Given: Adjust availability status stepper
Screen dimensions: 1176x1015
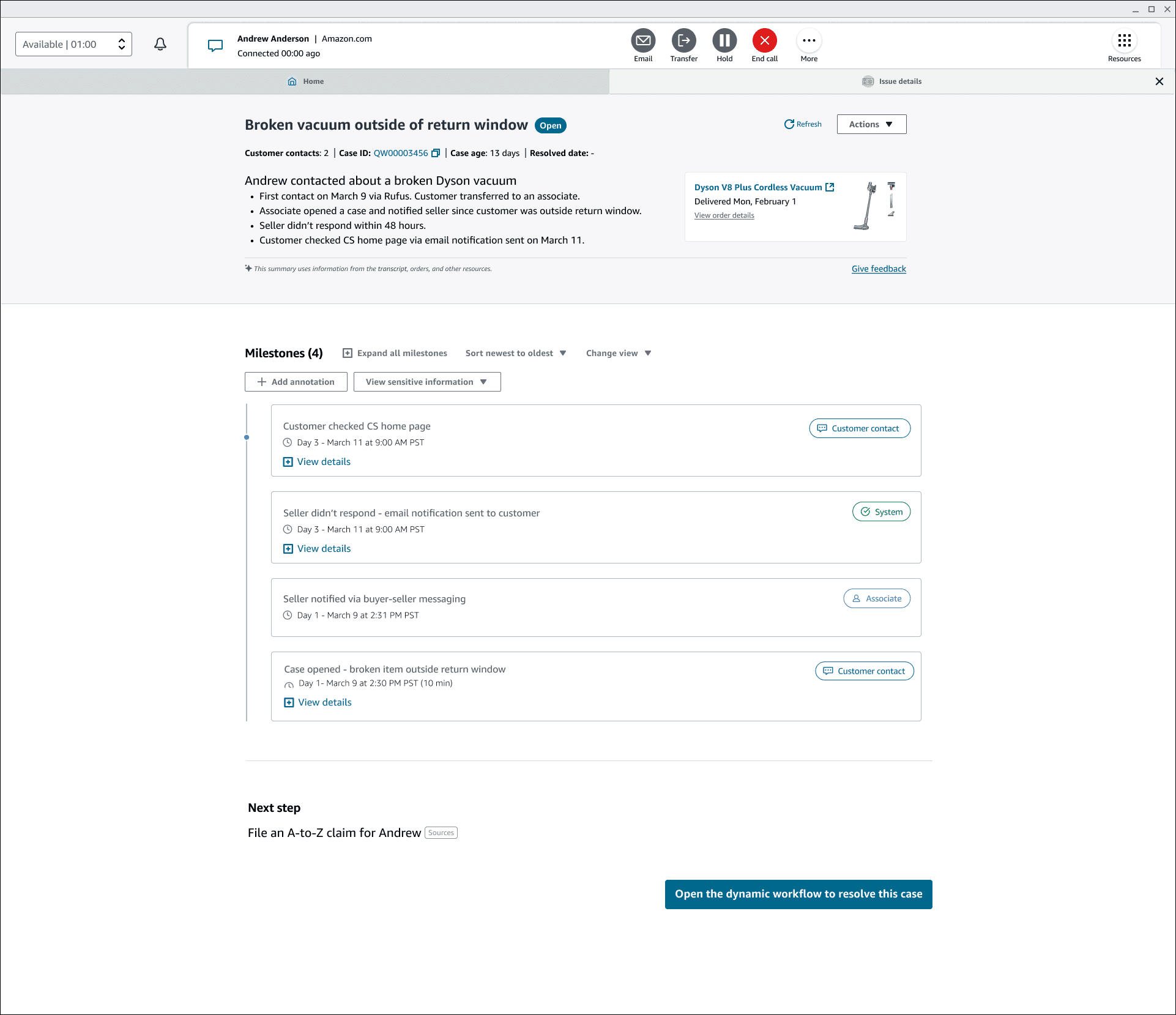Looking at the screenshot, I should (122, 44).
